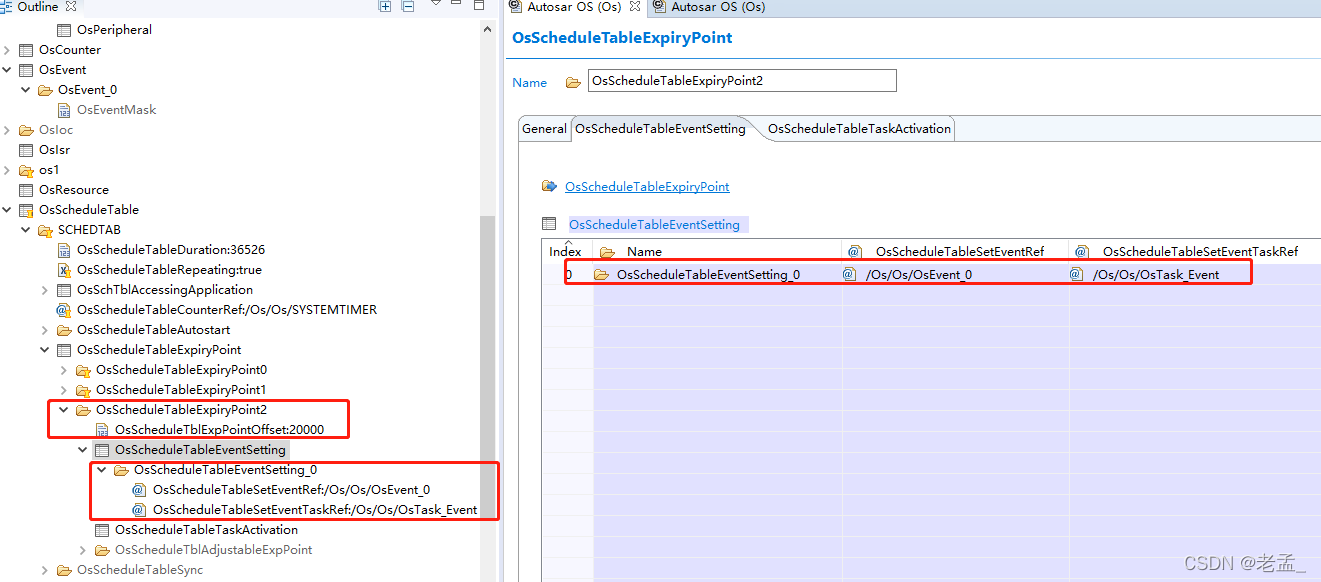1321x582 pixels.
Task: Expand OsScheduleTblAdjustableExpPoint node
Action: (x=84, y=550)
